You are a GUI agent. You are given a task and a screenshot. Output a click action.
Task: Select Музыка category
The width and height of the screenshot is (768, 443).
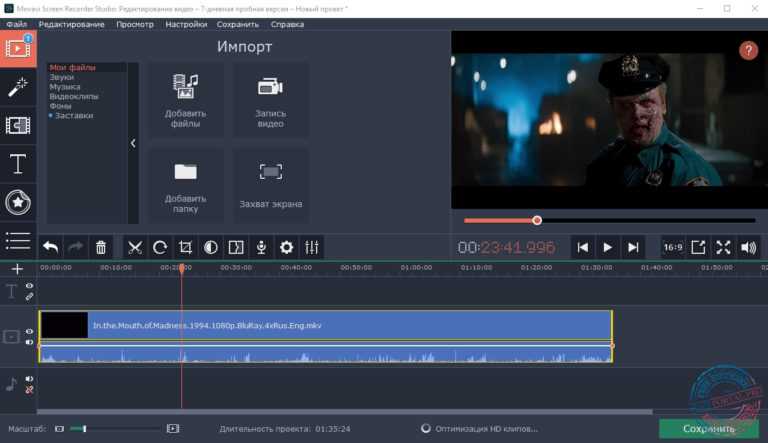point(65,87)
